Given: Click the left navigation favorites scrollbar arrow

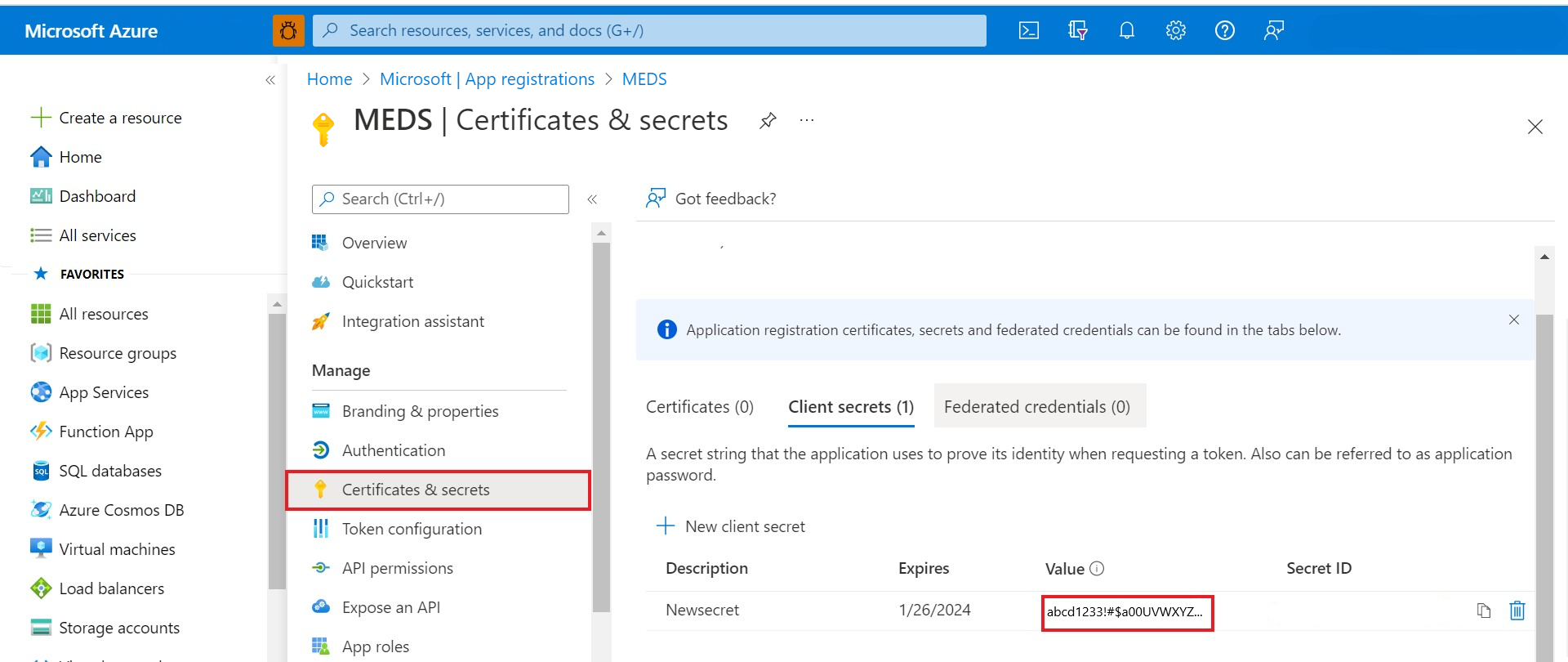Looking at the screenshot, I should tap(277, 304).
